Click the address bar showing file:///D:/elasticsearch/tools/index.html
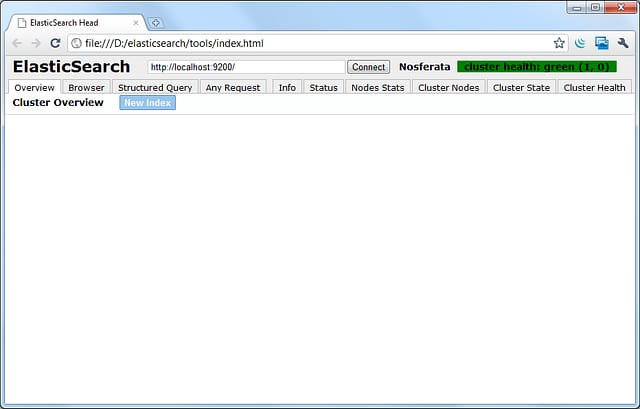Viewport: 640px width, 409px height. pyautogui.click(x=318, y=43)
